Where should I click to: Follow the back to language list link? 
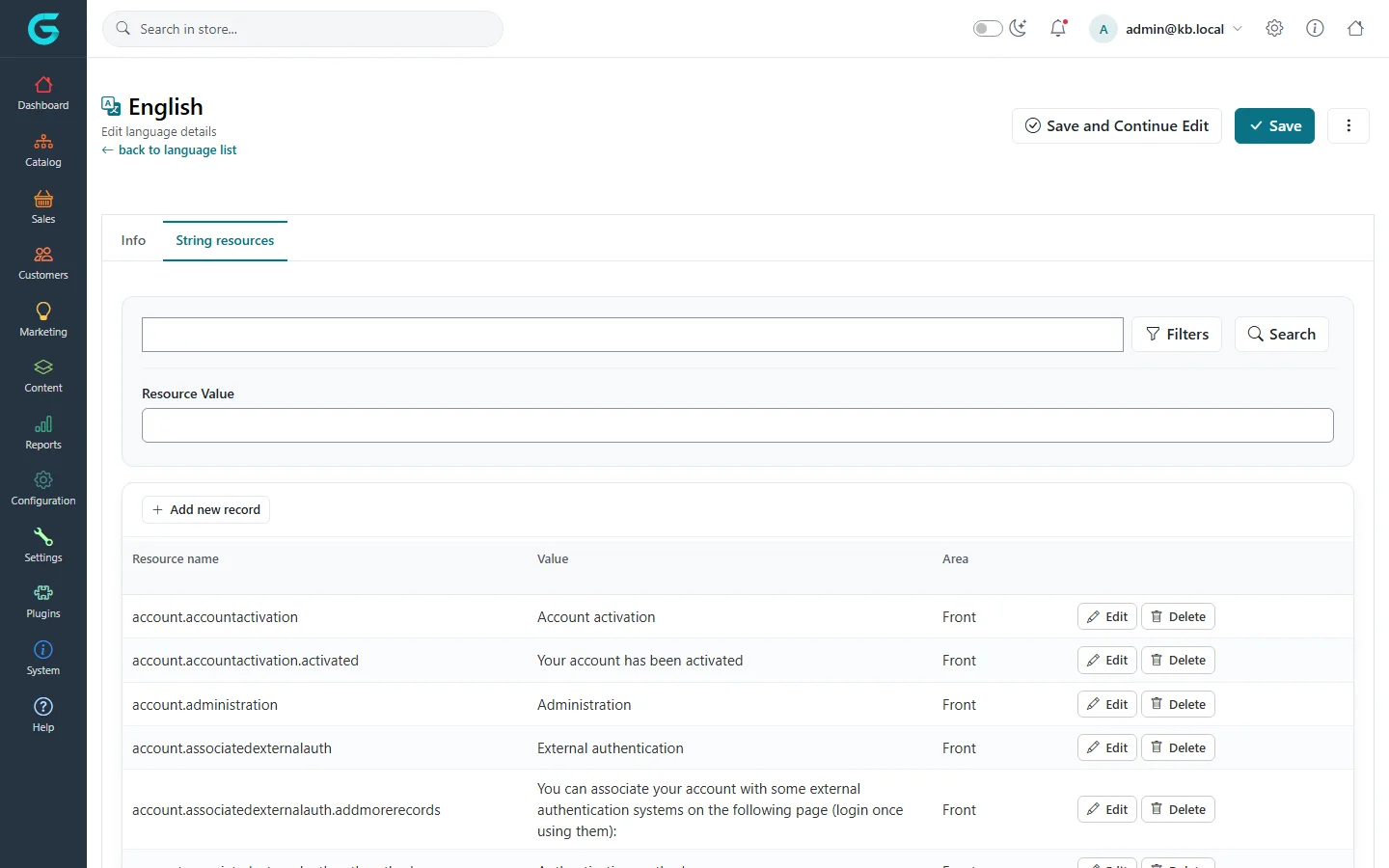coord(169,149)
